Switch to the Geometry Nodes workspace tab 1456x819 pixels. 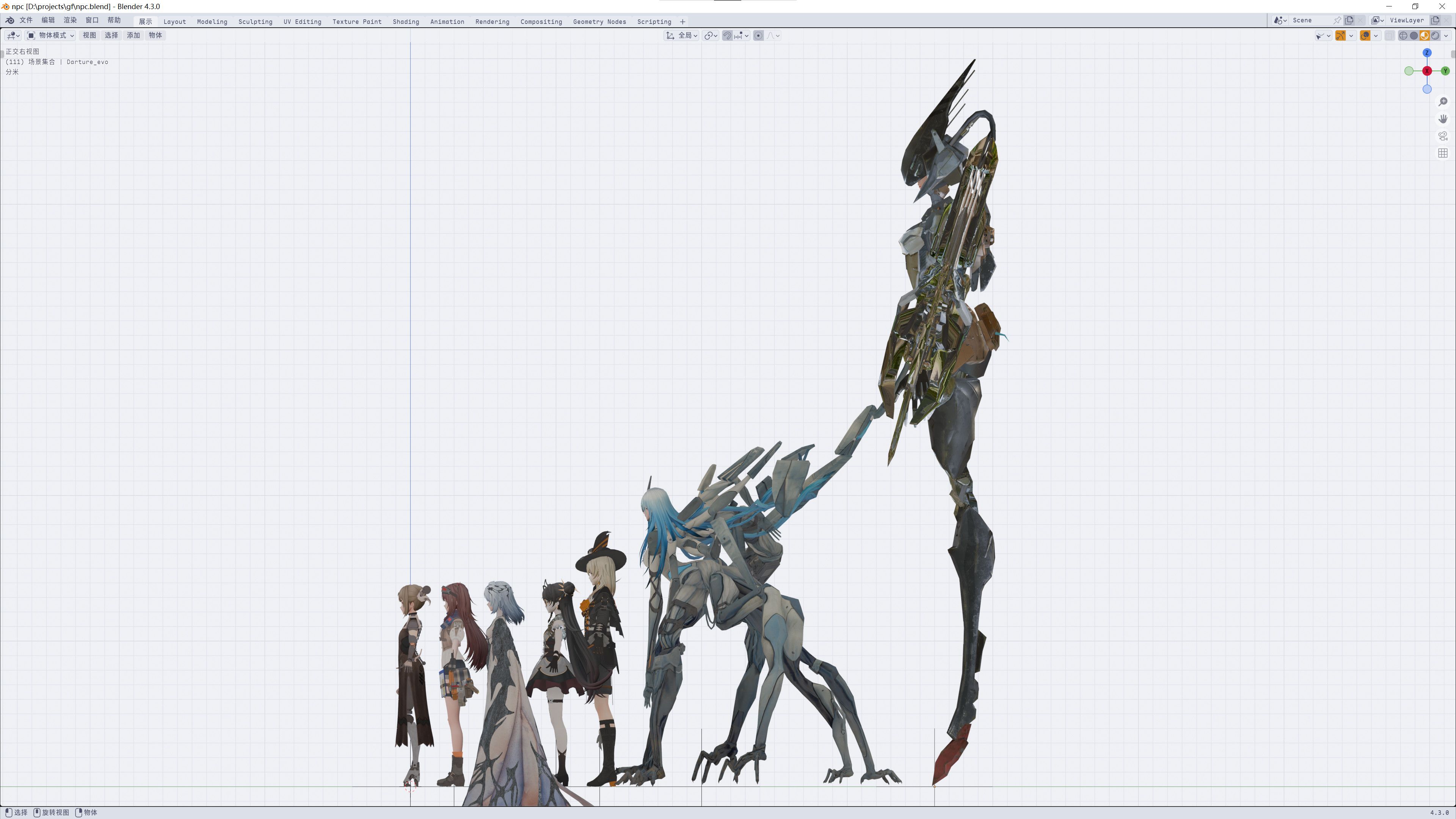point(599,22)
